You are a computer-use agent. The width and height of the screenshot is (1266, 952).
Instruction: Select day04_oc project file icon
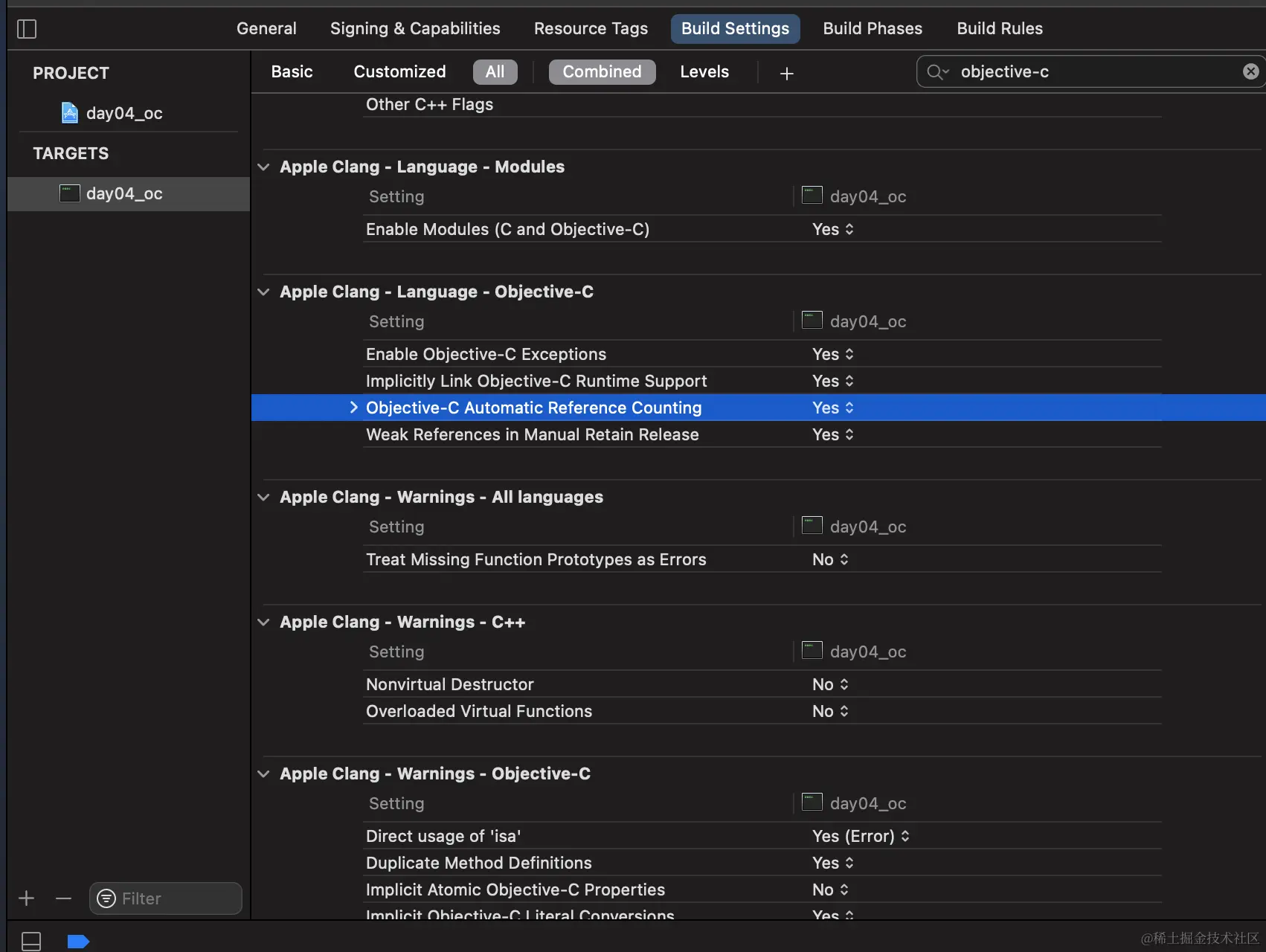coord(69,113)
